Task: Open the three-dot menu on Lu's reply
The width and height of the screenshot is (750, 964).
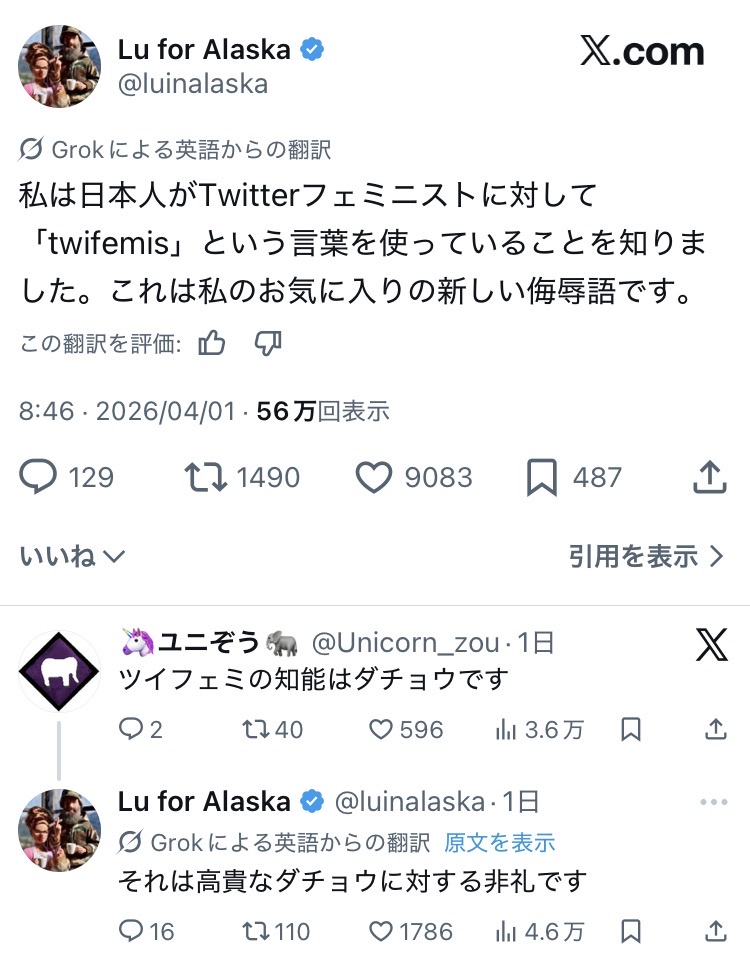Action: tap(714, 802)
